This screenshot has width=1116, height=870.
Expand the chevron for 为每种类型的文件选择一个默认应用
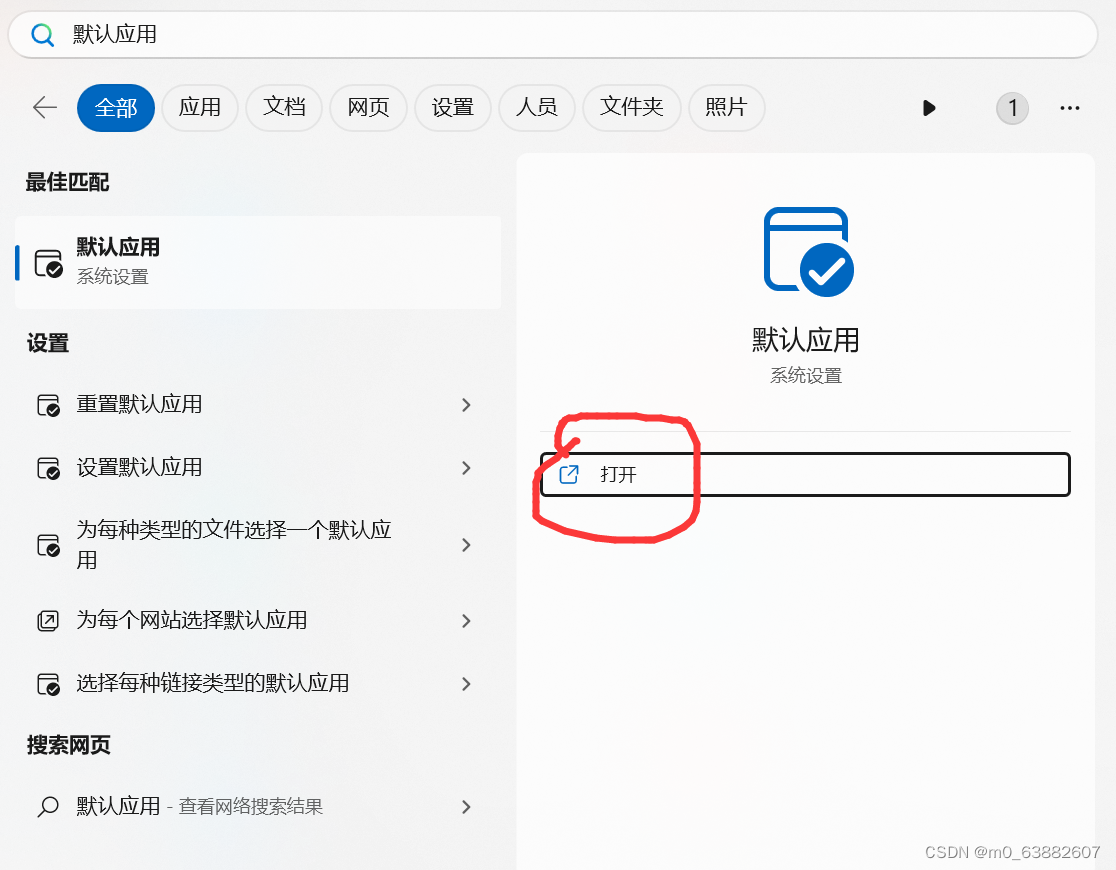(x=466, y=545)
